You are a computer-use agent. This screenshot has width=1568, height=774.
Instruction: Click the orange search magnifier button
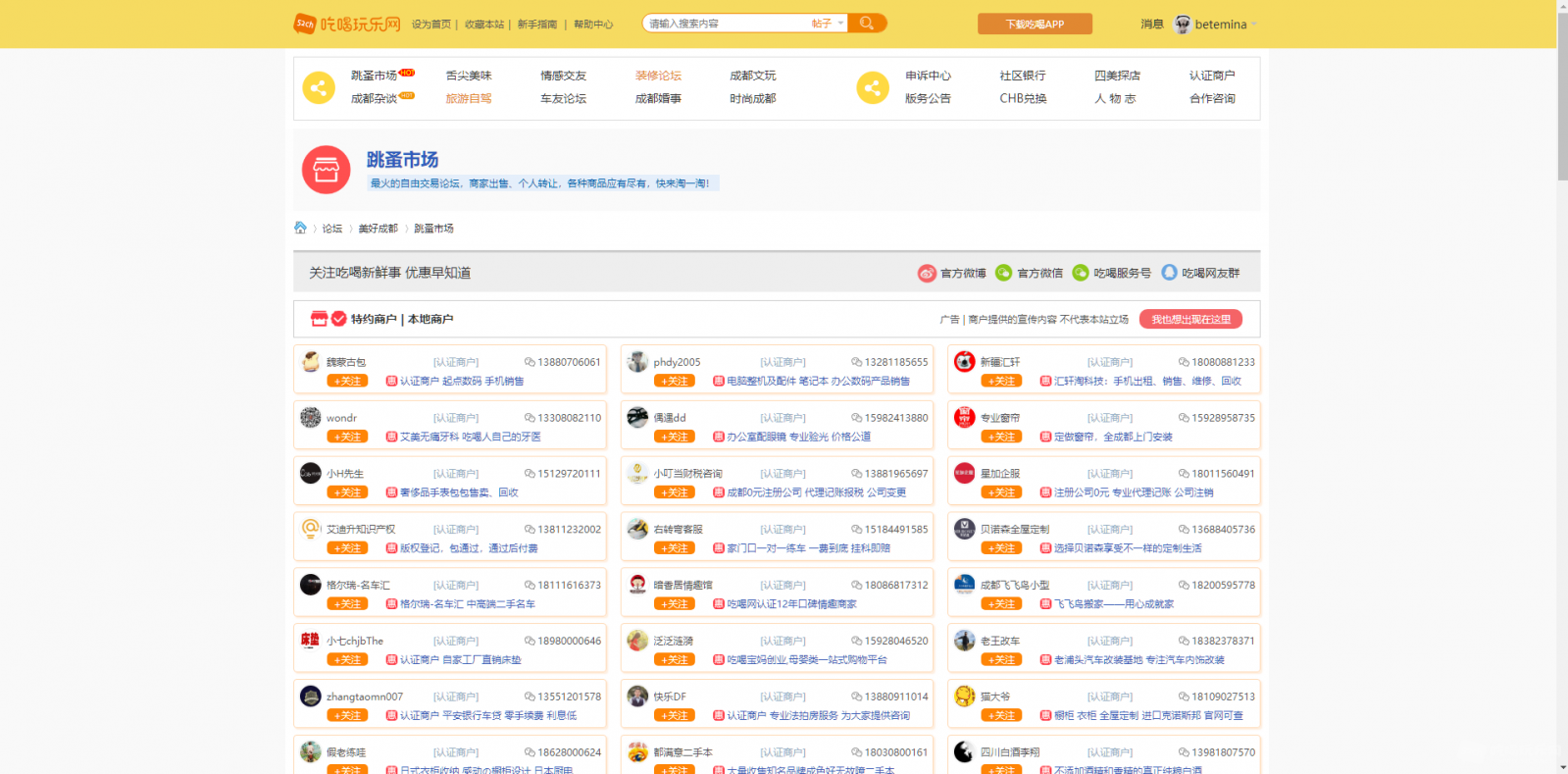[867, 24]
